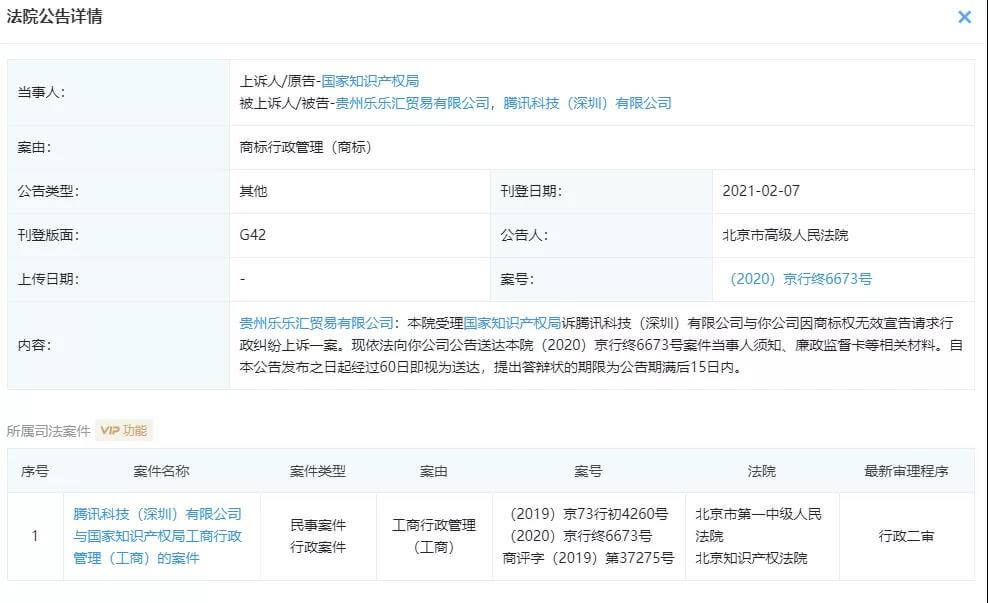This screenshot has width=988, height=603.
Task: Close the 法院公告详情 dialog
Action: [x=964, y=17]
